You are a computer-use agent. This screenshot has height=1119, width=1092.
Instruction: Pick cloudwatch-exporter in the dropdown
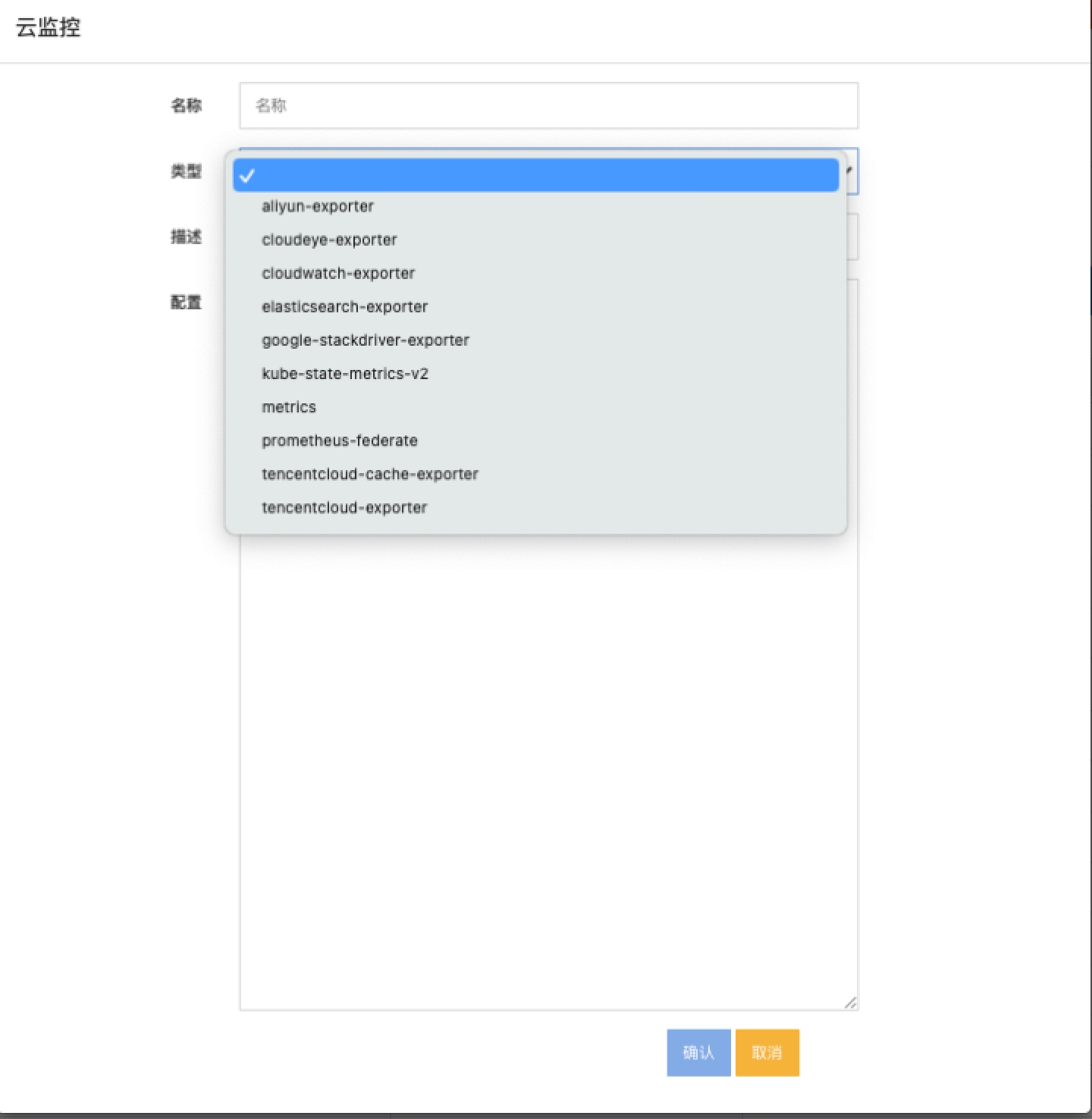[338, 273]
